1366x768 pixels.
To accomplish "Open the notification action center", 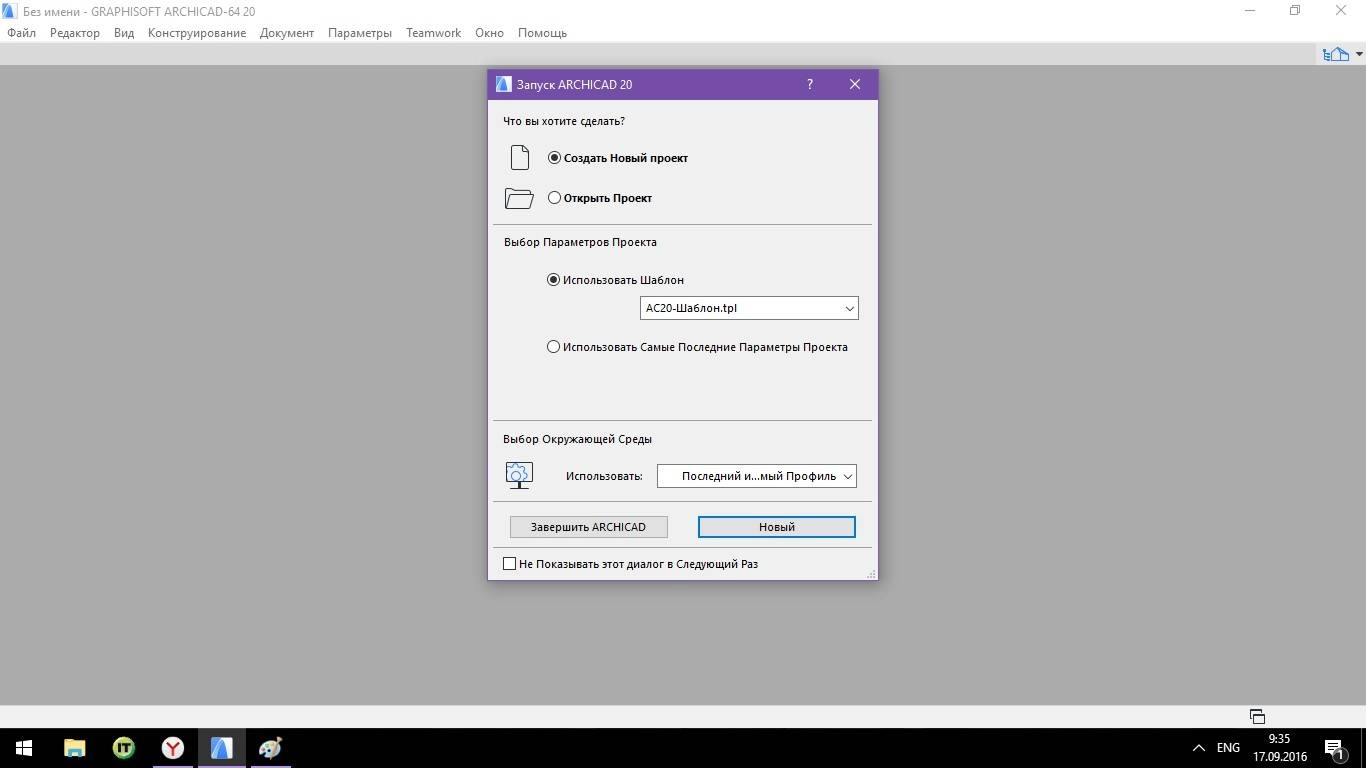I will (1335, 748).
